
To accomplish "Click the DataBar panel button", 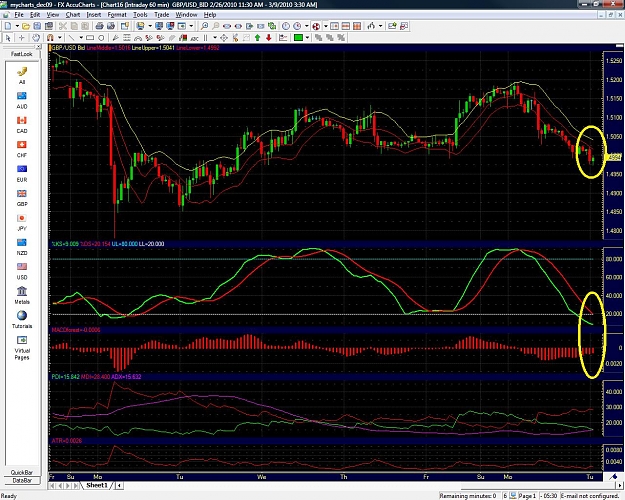I will click(22, 480).
